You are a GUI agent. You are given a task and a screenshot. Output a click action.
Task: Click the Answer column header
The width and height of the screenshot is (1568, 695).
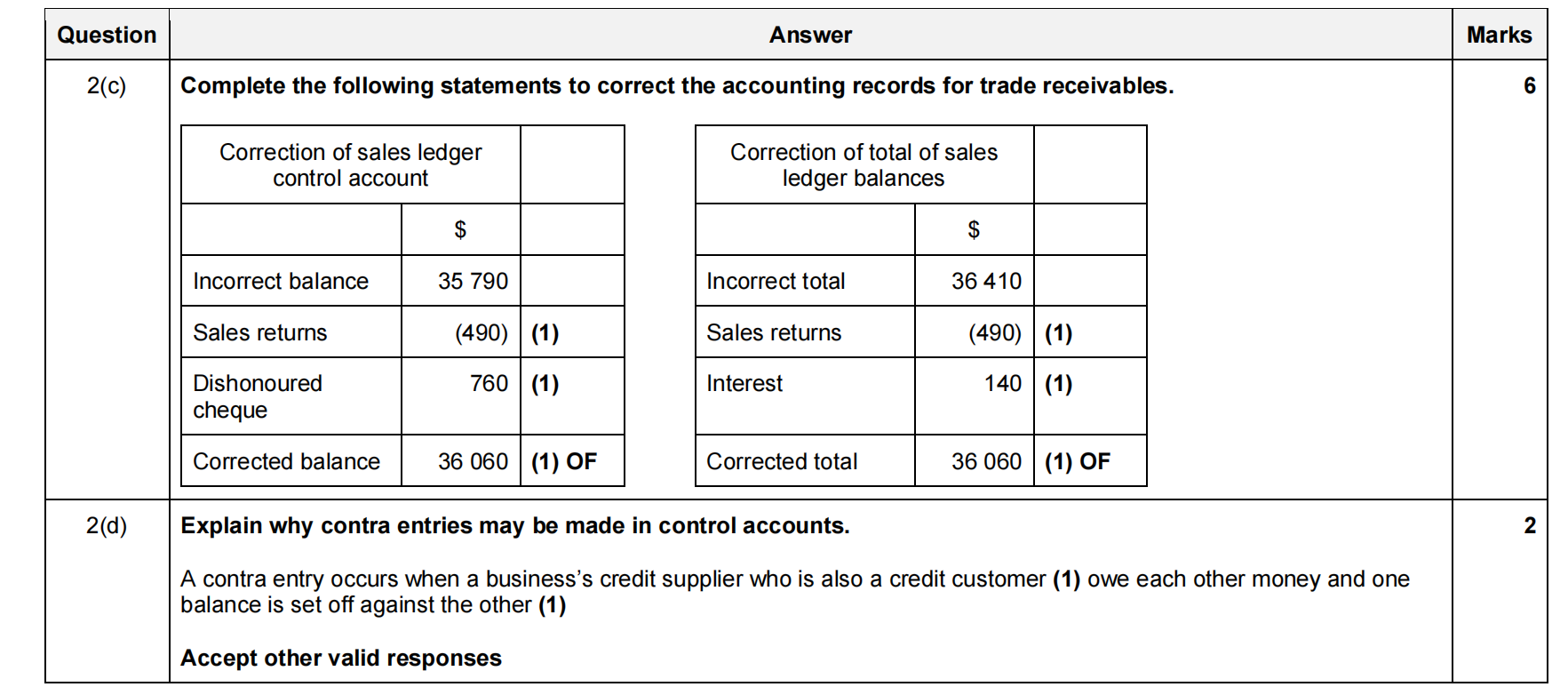coord(810,36)
